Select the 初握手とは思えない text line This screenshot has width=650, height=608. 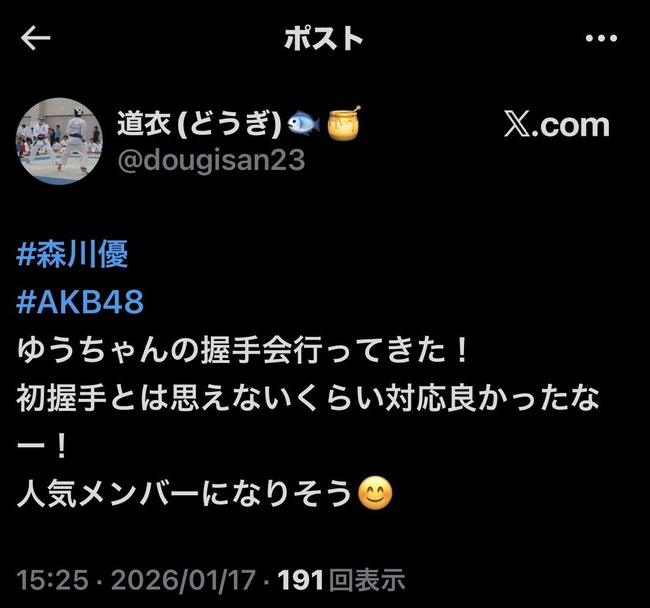coord(308,398)
